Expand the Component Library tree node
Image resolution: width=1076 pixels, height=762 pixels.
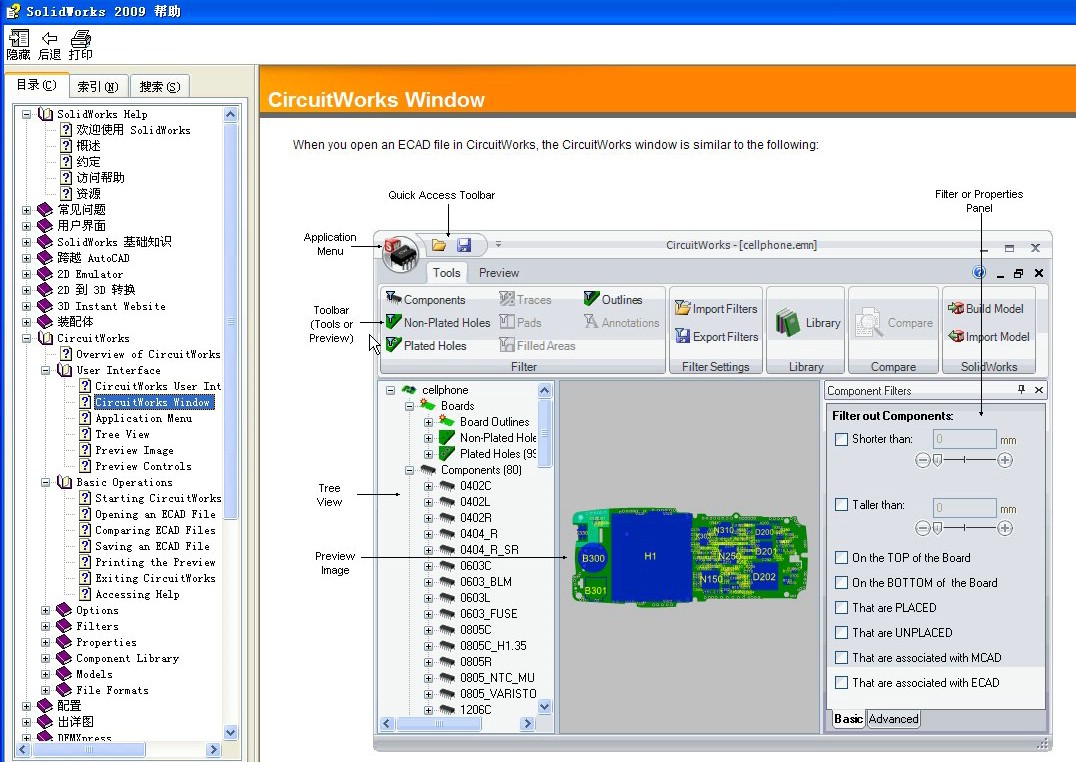coord(45,658)
